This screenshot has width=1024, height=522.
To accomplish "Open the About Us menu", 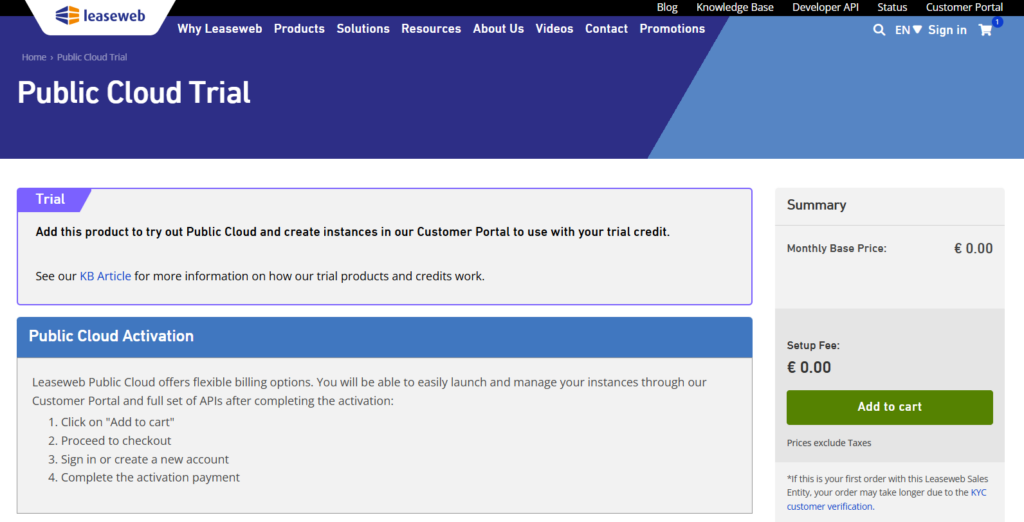I will (498, 29).
